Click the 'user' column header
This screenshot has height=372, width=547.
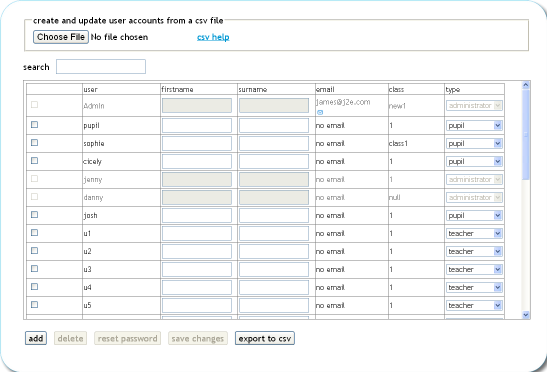tap(90, 89)
